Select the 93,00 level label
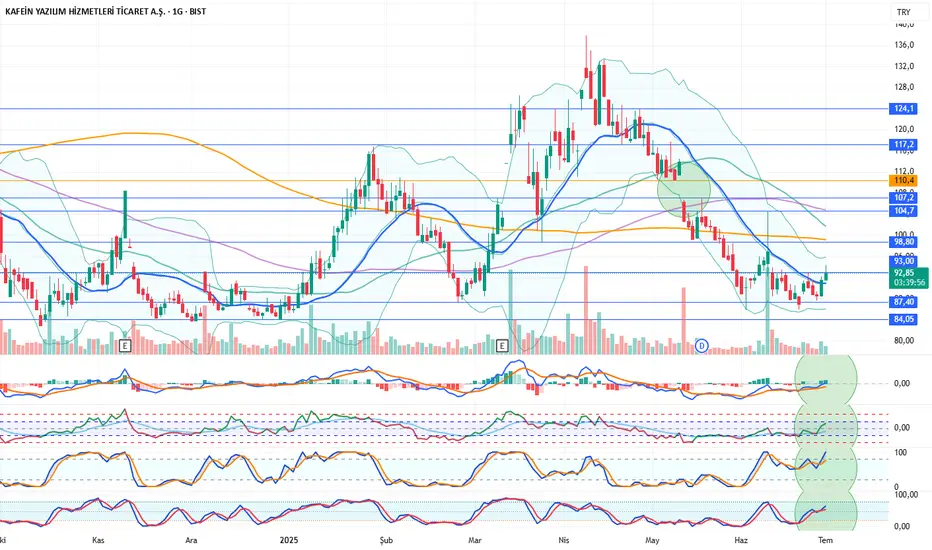 [x=903, y=261]
